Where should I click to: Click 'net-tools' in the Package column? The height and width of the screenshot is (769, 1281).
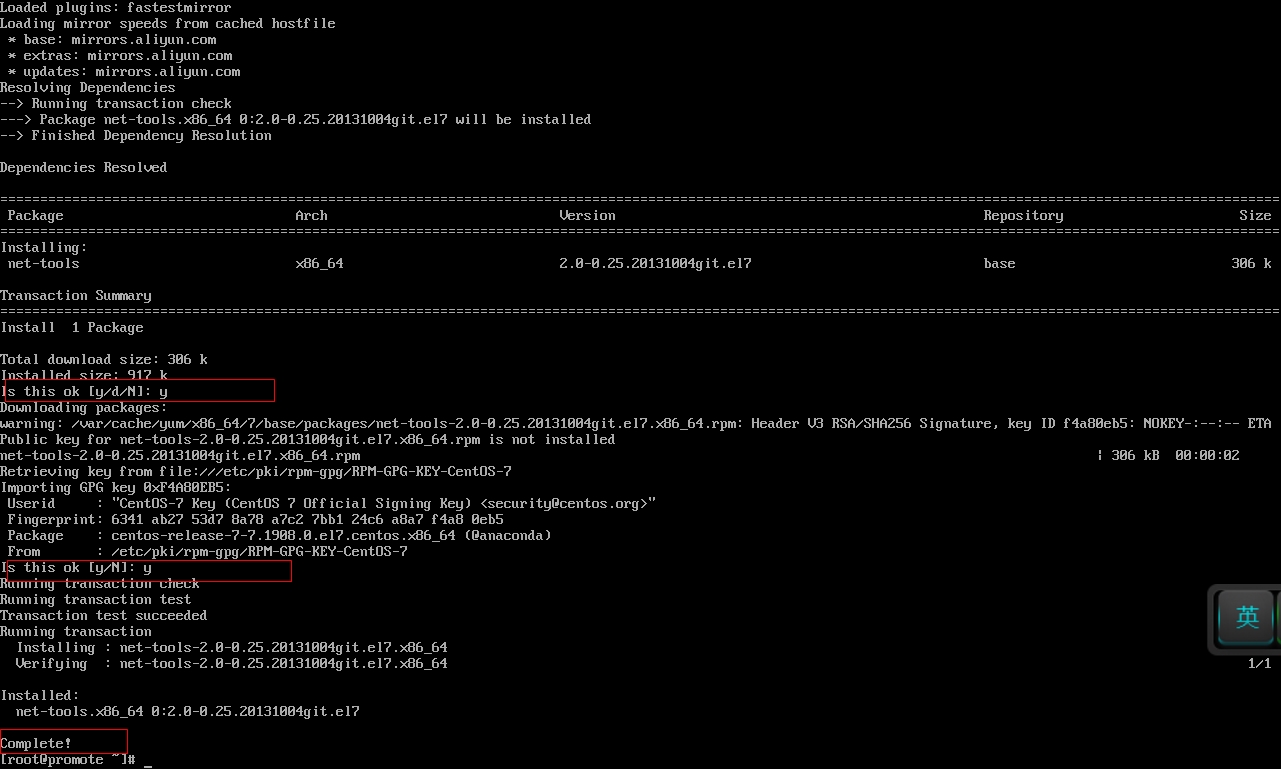(x=44, y=263)
